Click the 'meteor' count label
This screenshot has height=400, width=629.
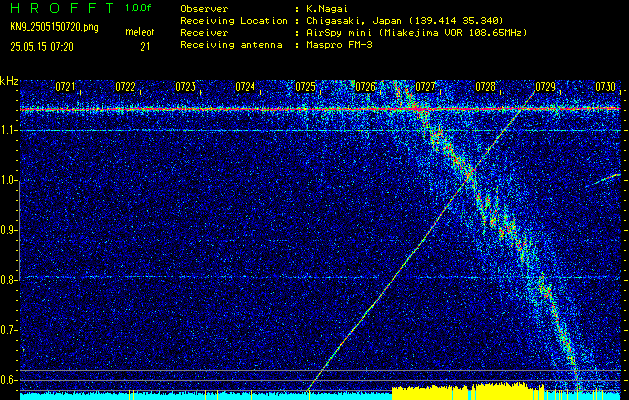pos(140,32)
